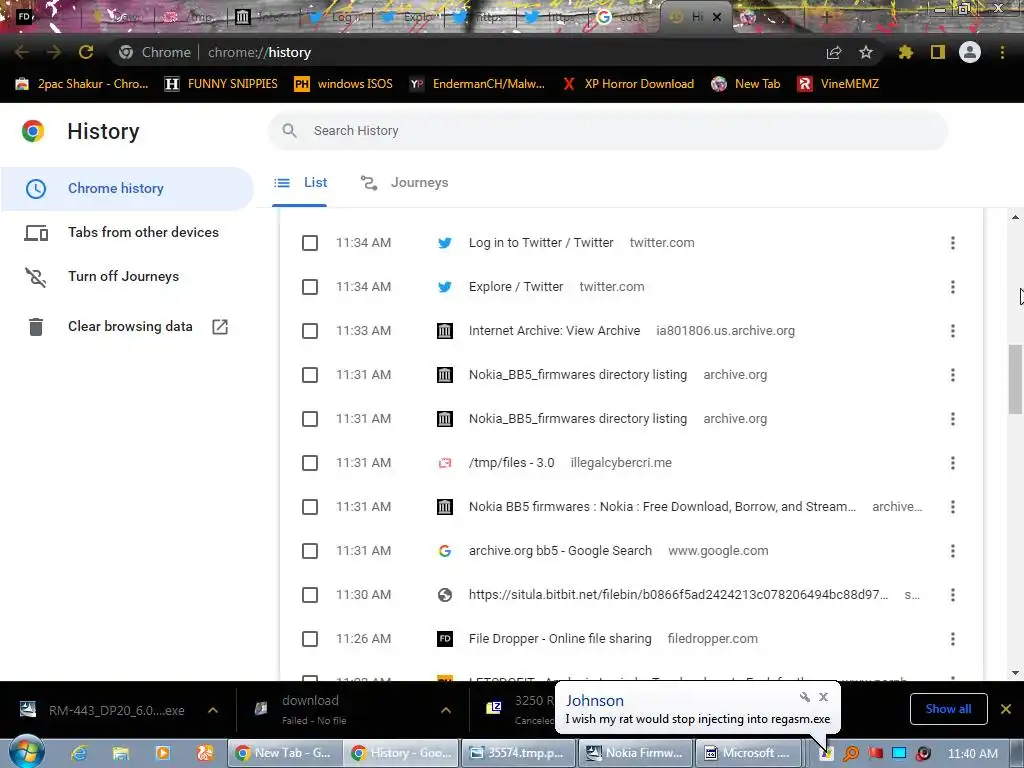Open the VineMEMZ bookmark
Screen dimensions: 1024x768
coord(839,84)
